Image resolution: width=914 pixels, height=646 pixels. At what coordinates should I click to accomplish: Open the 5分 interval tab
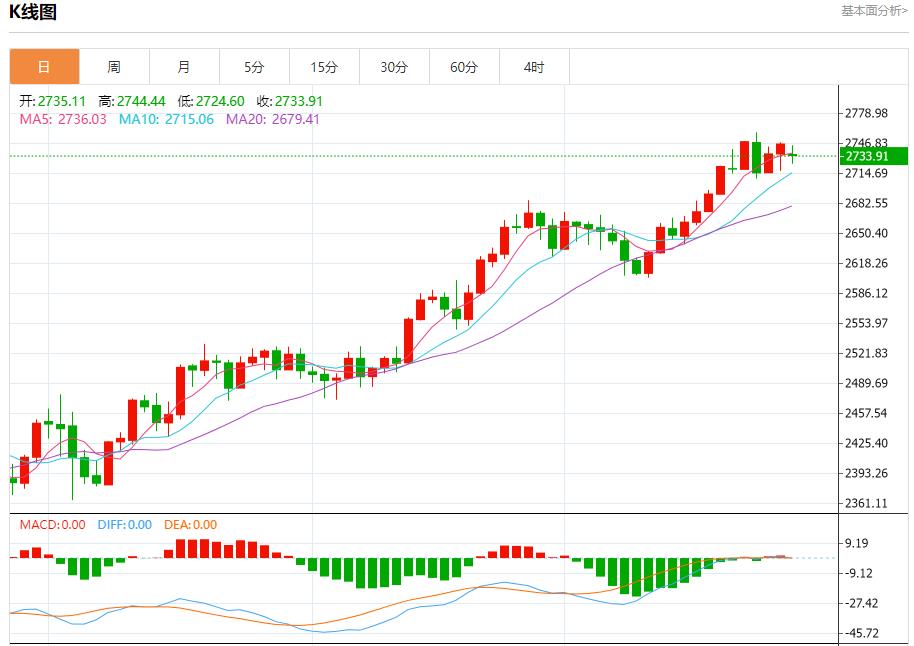coord(254,67)
